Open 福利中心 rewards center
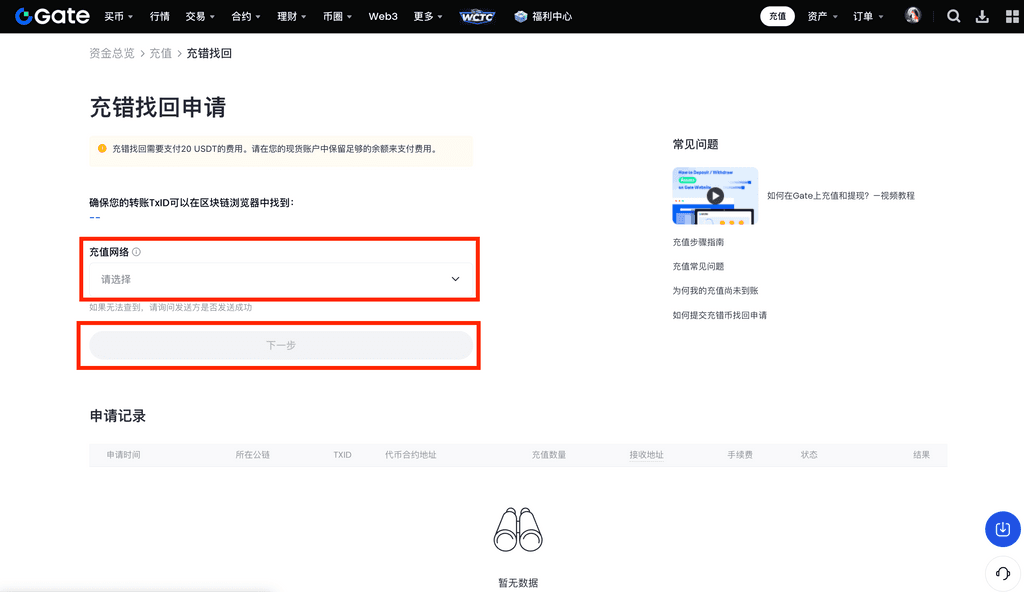Screen dimensions: 1024x592 [x=543, y=16]
